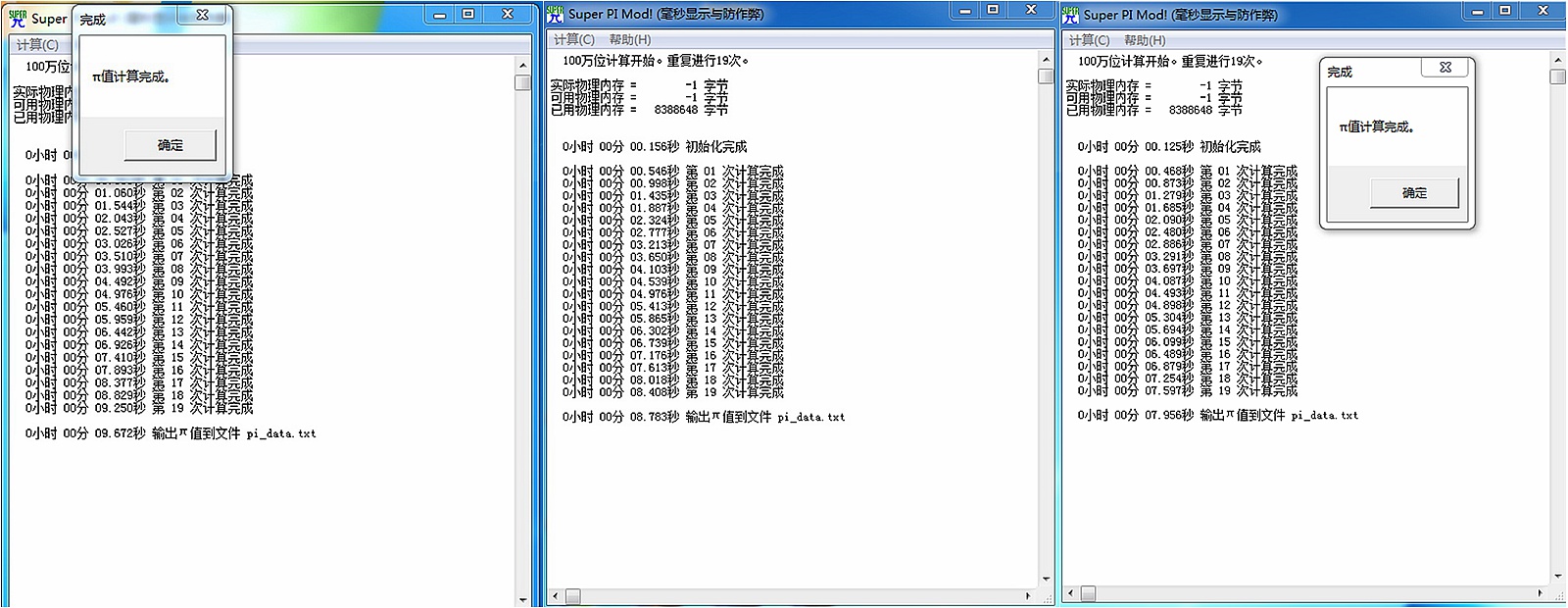Click the scroll-down arrow in the middle window's vertical scrollbar
This screenshot has width=1568, height=608.
click(1046, 579)
